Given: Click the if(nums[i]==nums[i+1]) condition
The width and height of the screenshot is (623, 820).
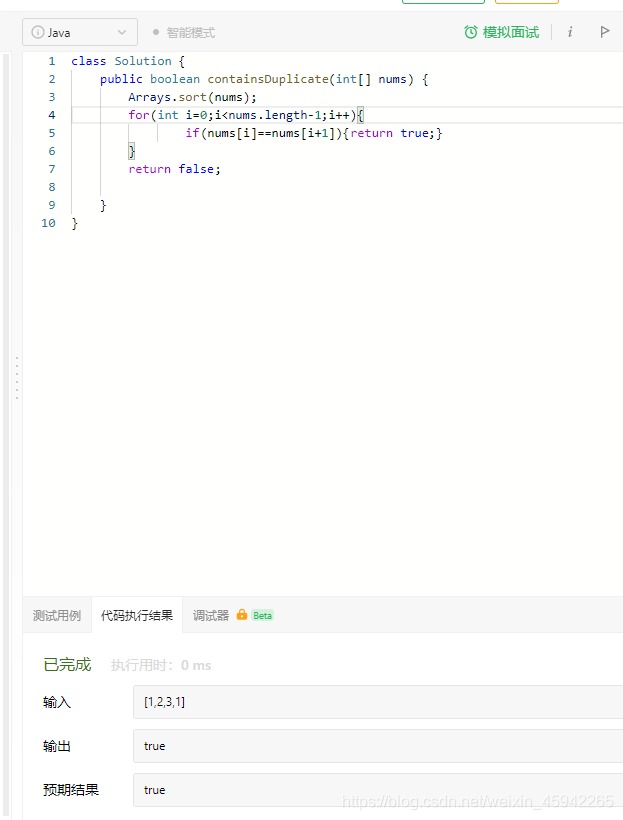Looking at the screenshot, I should tap(263, 133).
